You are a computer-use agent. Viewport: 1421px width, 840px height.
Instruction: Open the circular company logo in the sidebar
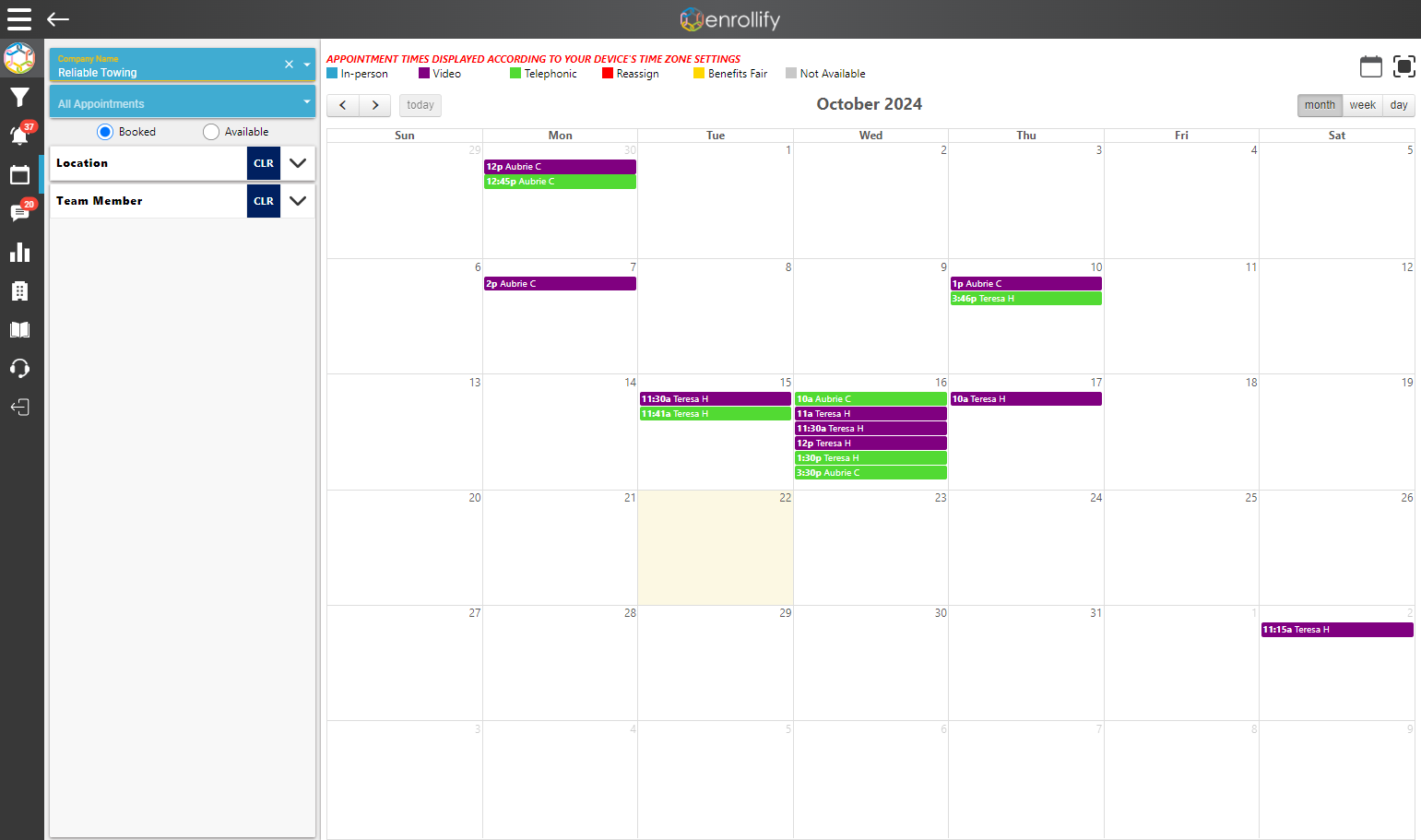pyautogui.click(x=19, y=58)
